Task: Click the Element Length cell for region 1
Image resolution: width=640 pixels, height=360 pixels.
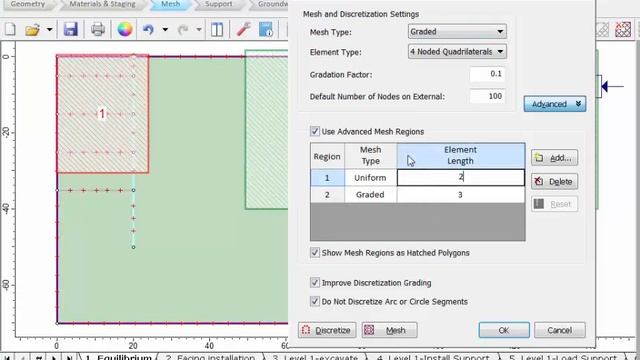Action: click(461, 178)
